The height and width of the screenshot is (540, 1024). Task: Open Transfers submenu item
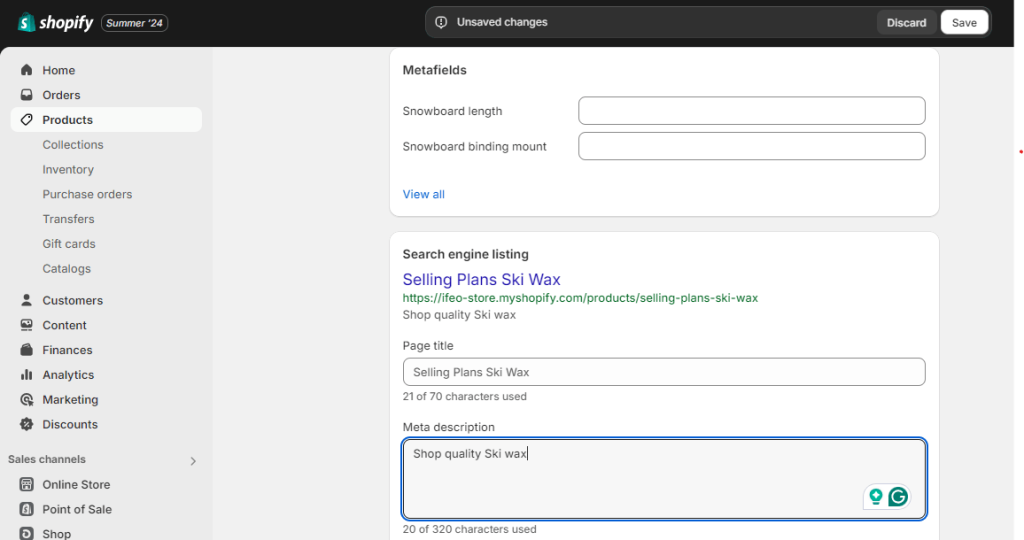pos(68,219)
